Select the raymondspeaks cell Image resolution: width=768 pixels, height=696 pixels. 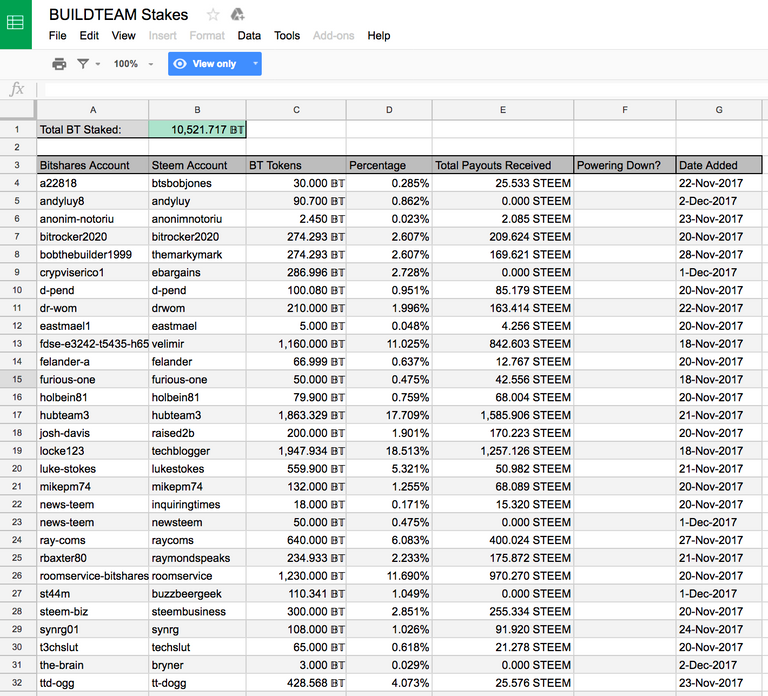click(197, 558)
